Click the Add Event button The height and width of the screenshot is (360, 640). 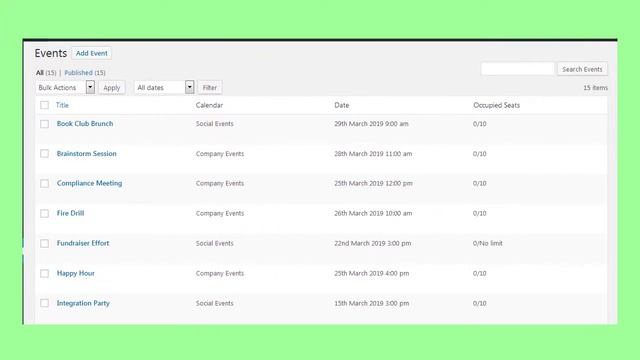pos(91,53)
